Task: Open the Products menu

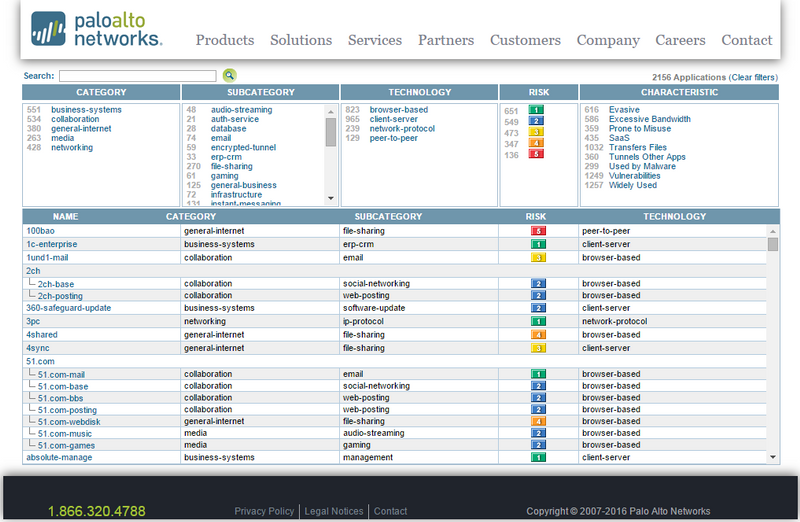Action: pyautogui.click(x=224, y=41)
